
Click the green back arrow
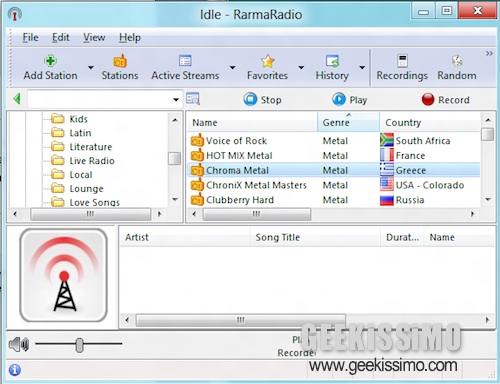pyautogui.click(x=17, y=99)
